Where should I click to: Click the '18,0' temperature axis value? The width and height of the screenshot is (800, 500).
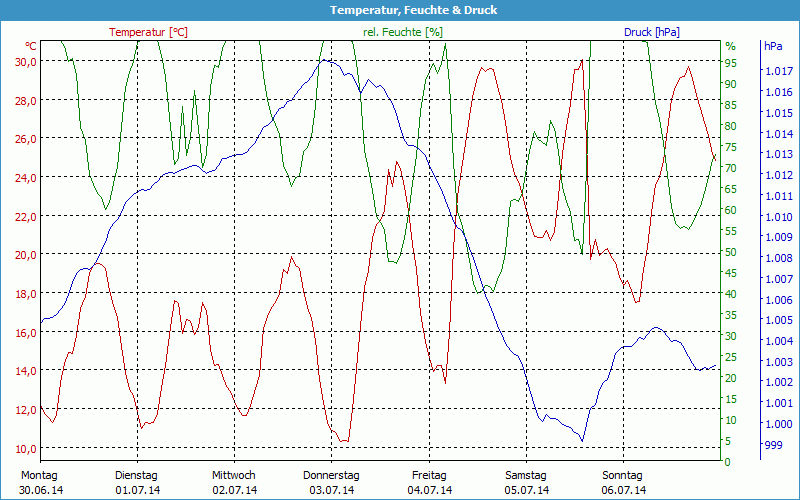pos(26,293)
